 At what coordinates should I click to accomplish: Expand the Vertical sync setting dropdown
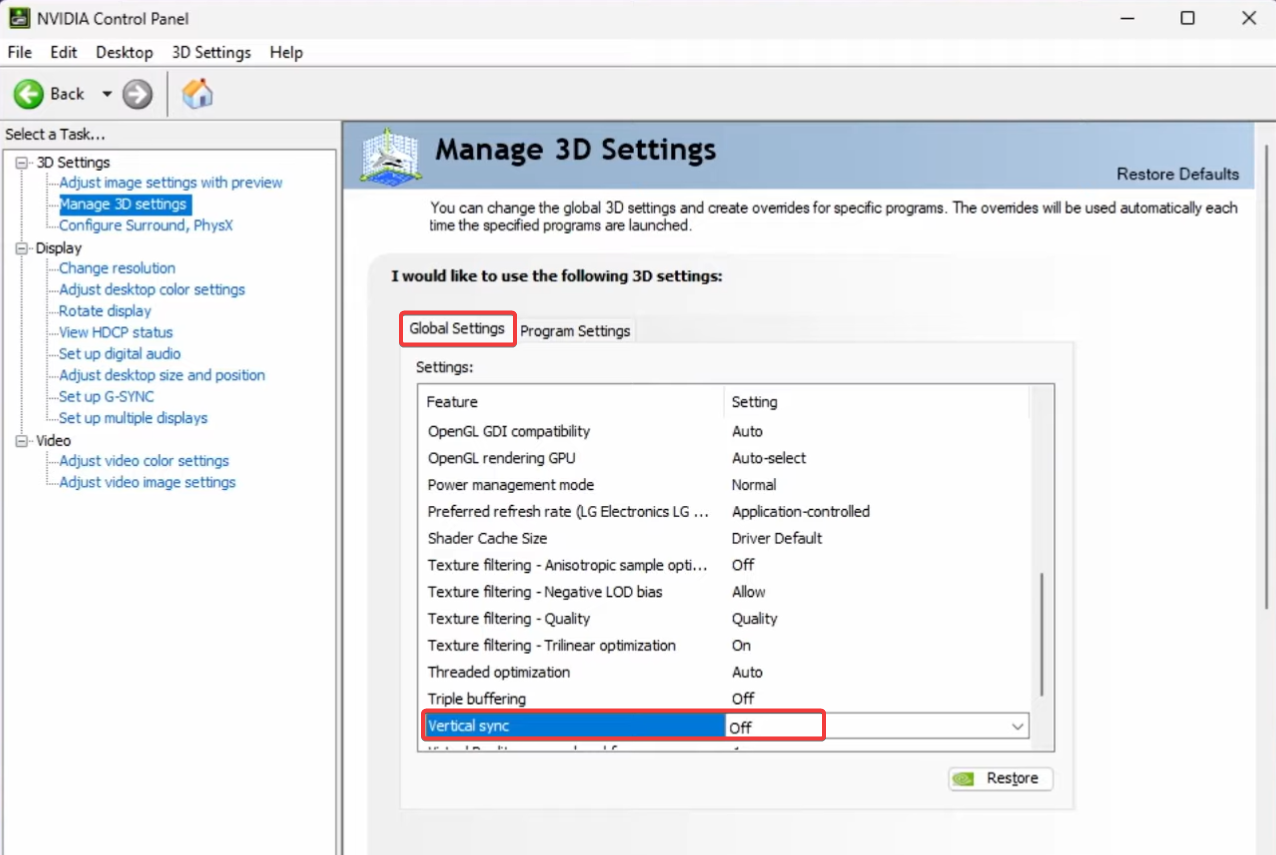coord(1017,727)
